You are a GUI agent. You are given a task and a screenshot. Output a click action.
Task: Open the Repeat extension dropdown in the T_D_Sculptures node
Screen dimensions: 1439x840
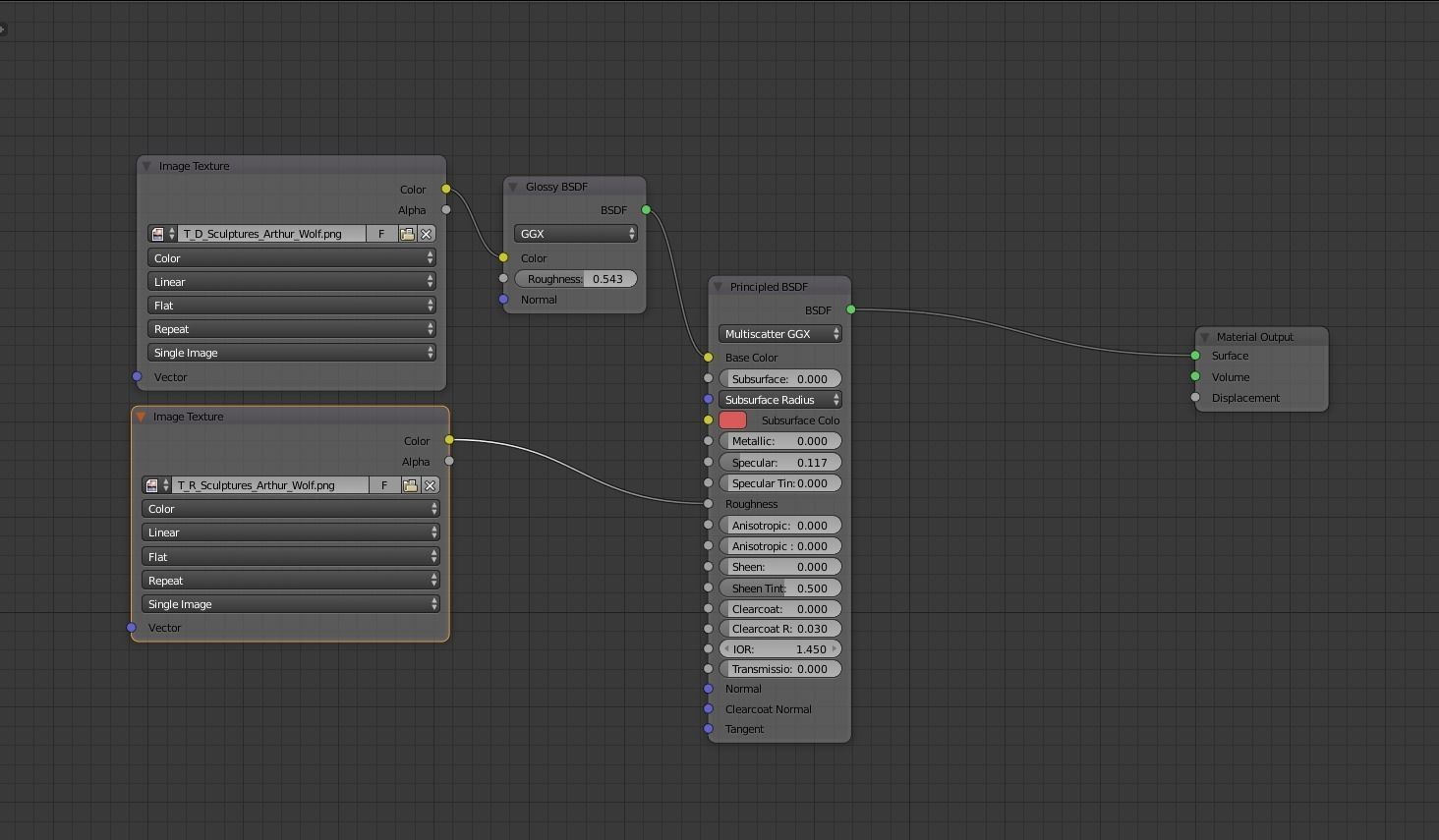292,329
